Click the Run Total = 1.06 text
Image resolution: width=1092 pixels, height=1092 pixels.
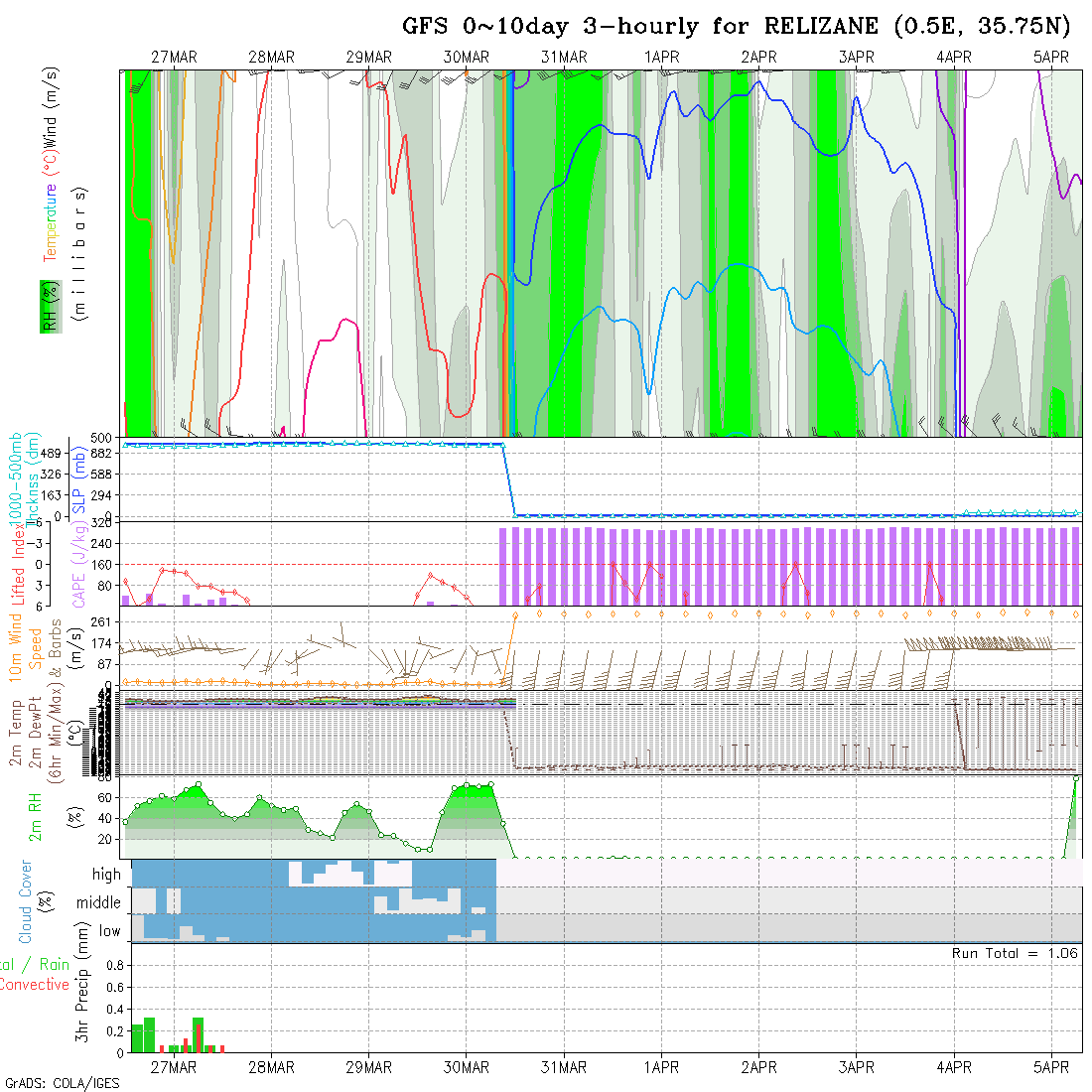point(1015,953)
